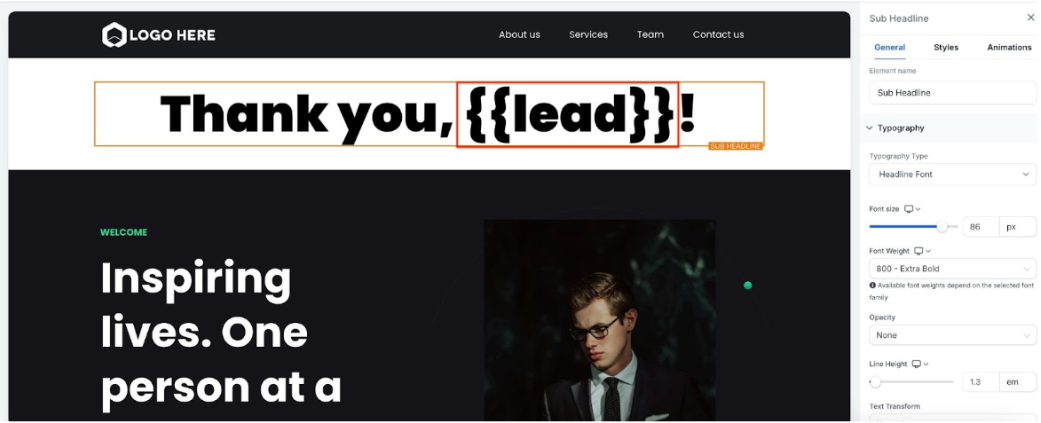Open the Opacity dropdown

point(952,335)
